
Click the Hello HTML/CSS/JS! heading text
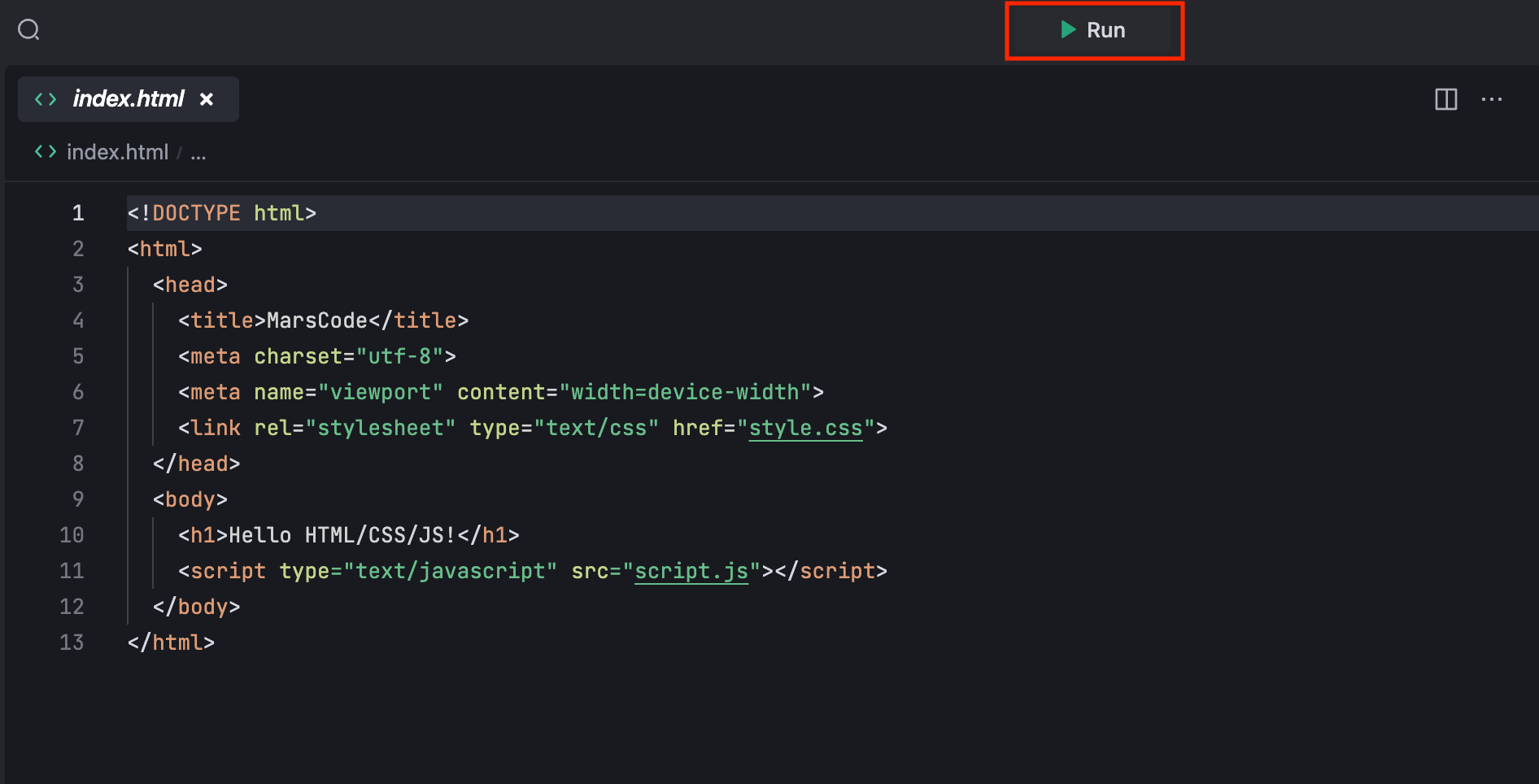(342, 535)
